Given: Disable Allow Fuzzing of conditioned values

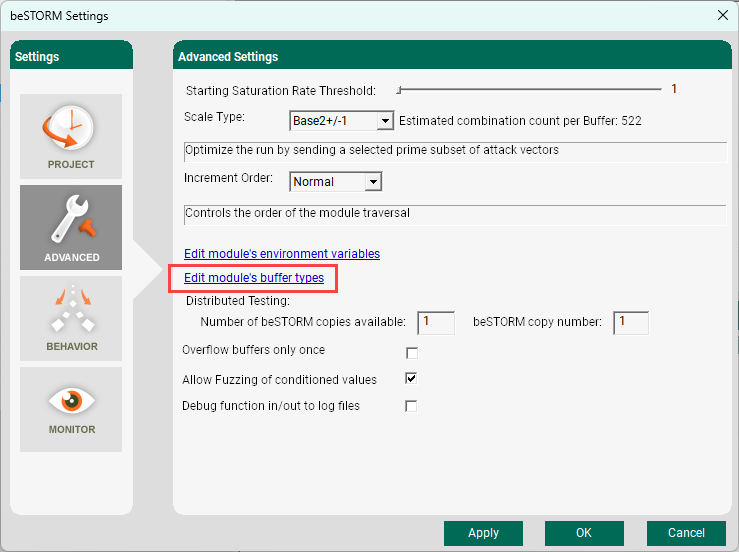Looking at the screenshot, I should point(411,379).
